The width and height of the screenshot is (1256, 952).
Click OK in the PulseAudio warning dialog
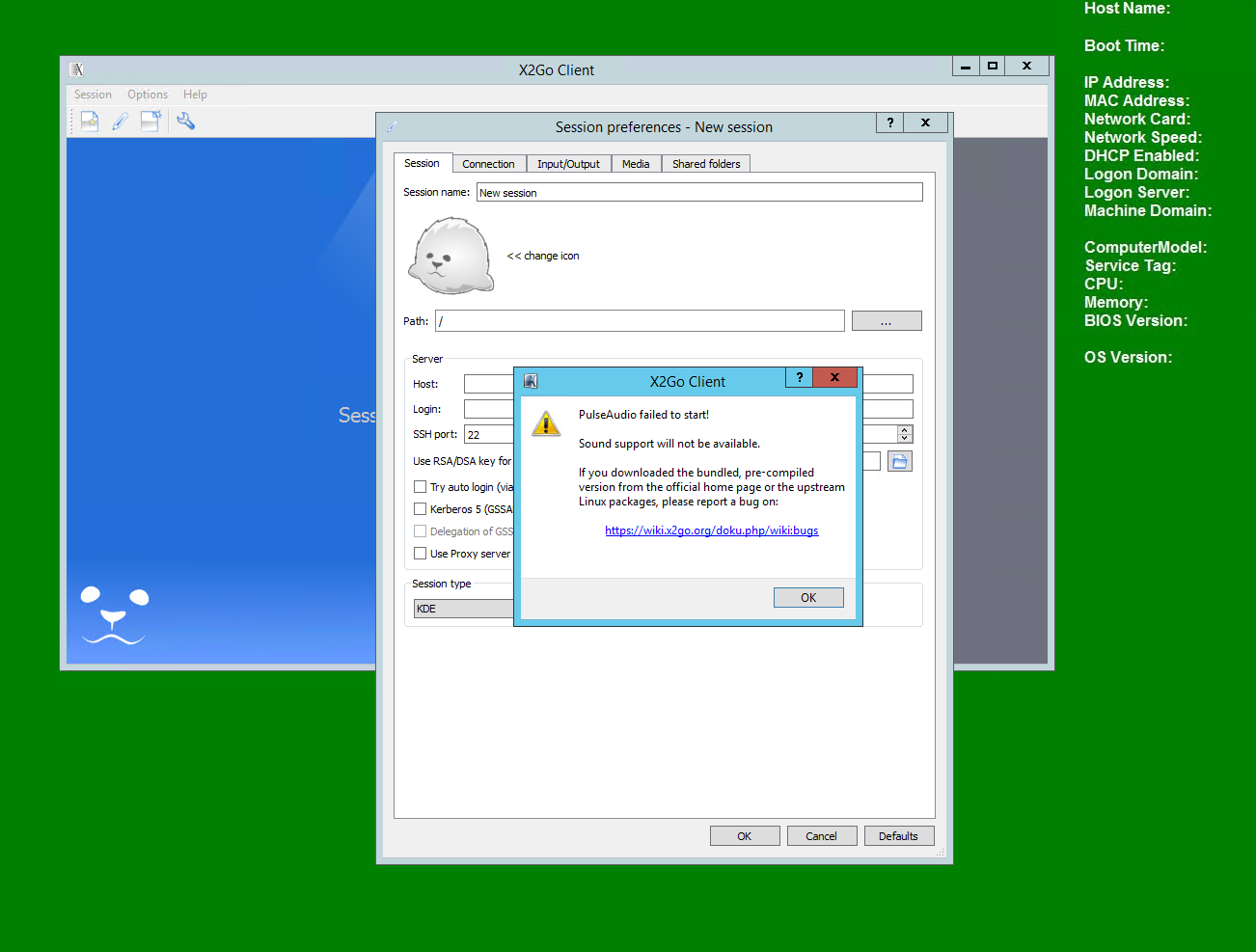tap(807, 598)
